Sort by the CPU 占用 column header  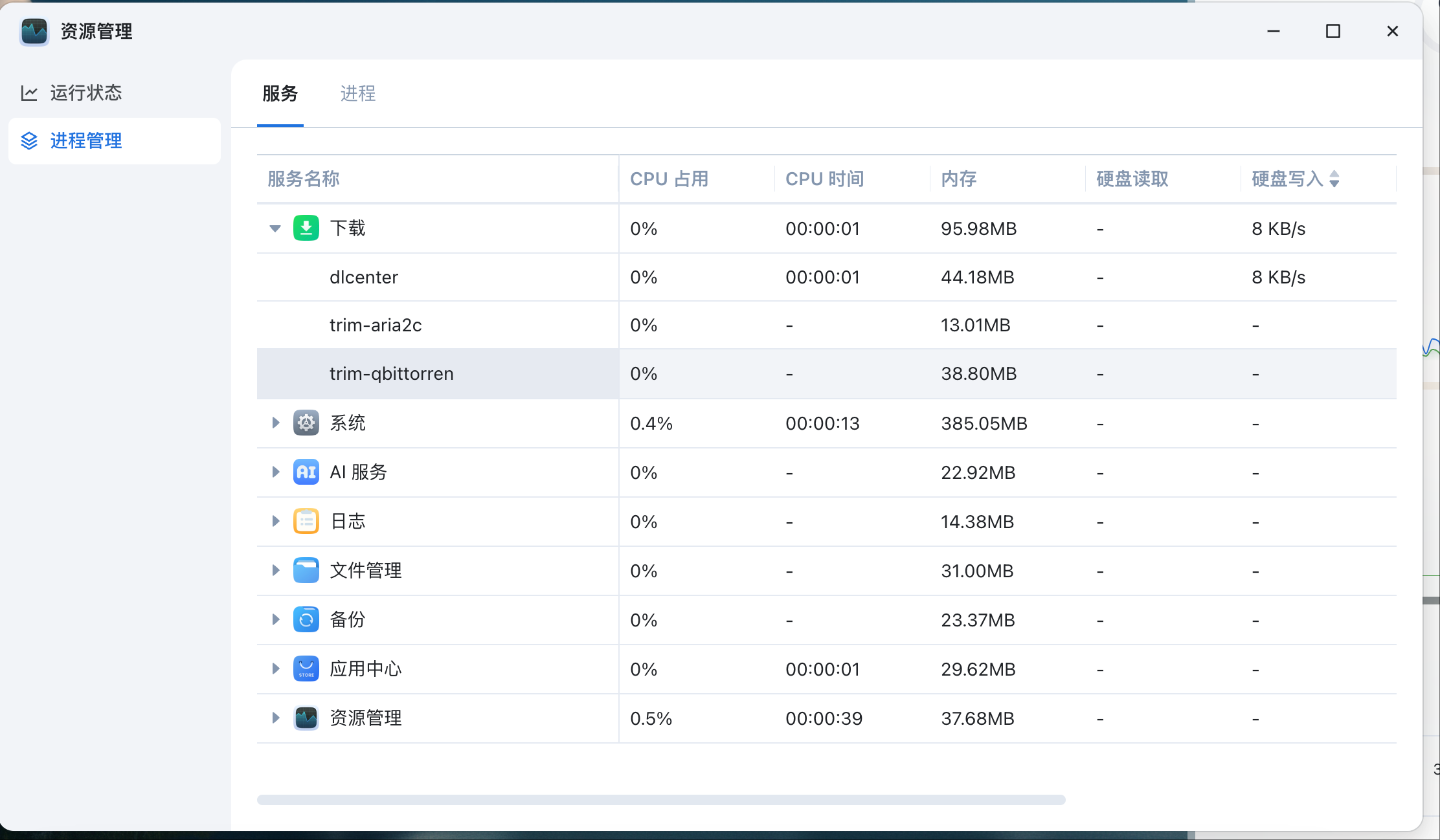[x=669, y=179]
